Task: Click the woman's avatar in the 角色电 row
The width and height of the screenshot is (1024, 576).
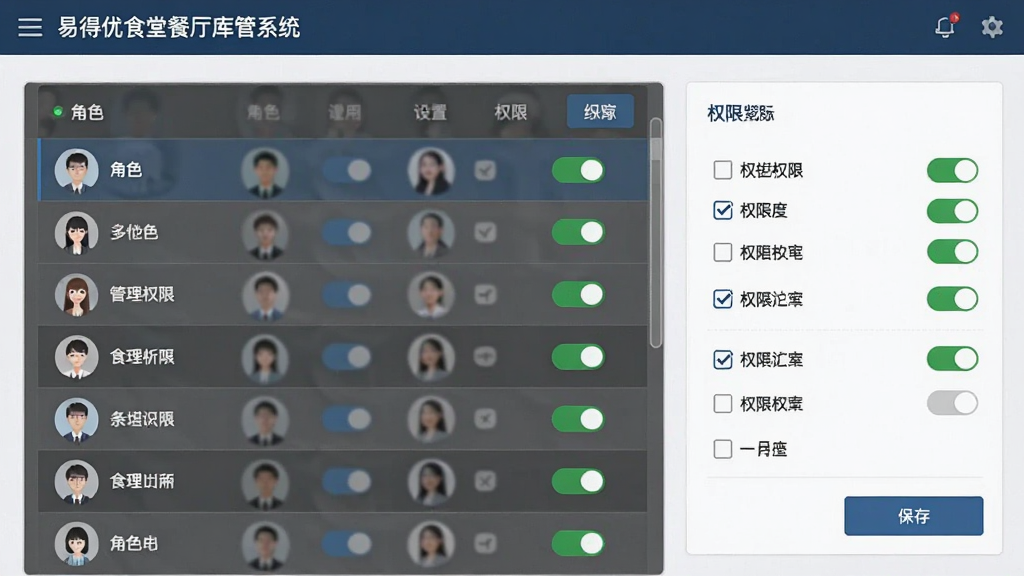Action: pyautogui.click(x=431, y=544)
